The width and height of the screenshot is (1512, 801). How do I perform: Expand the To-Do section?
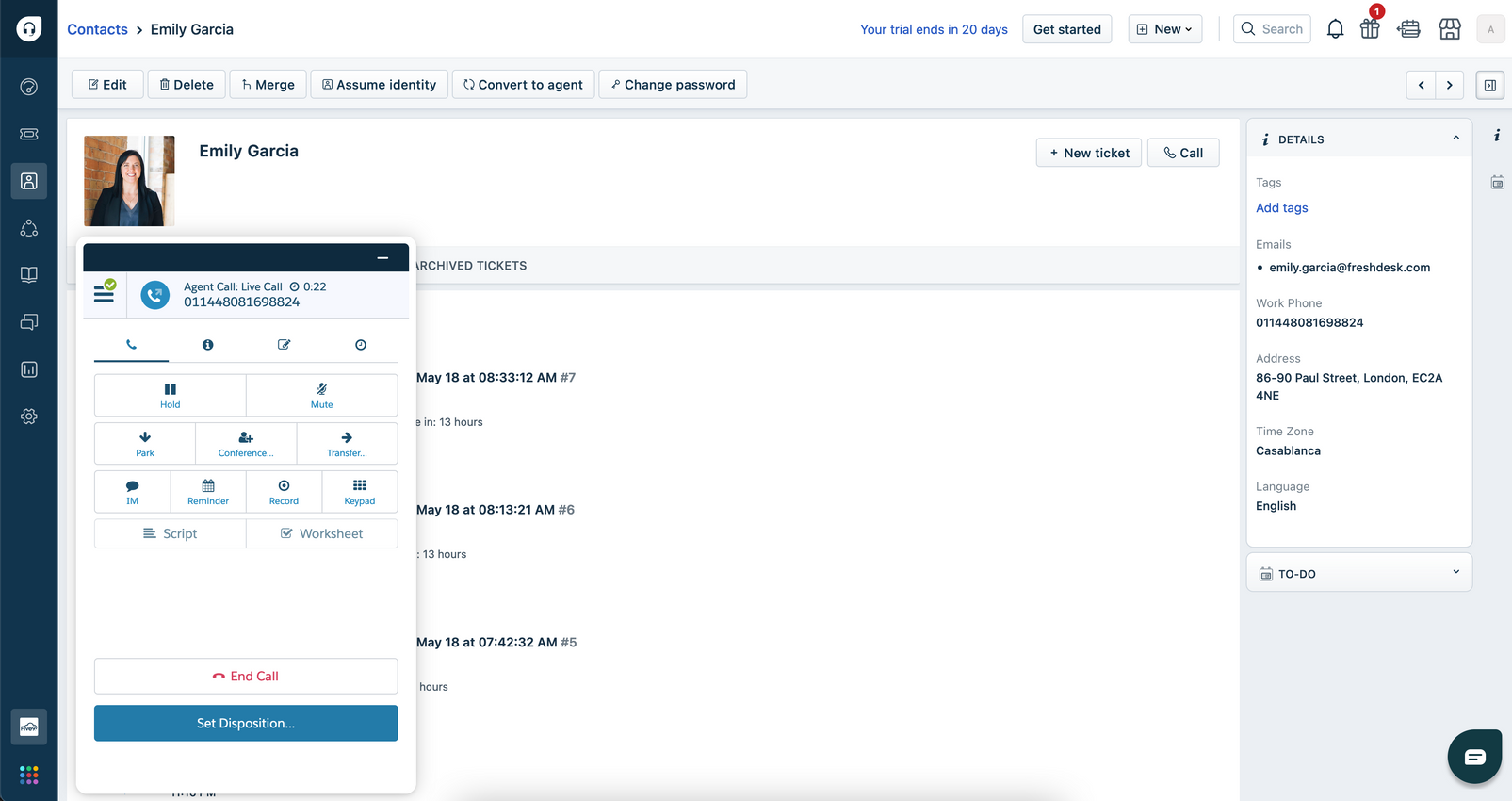[1455, 573]
